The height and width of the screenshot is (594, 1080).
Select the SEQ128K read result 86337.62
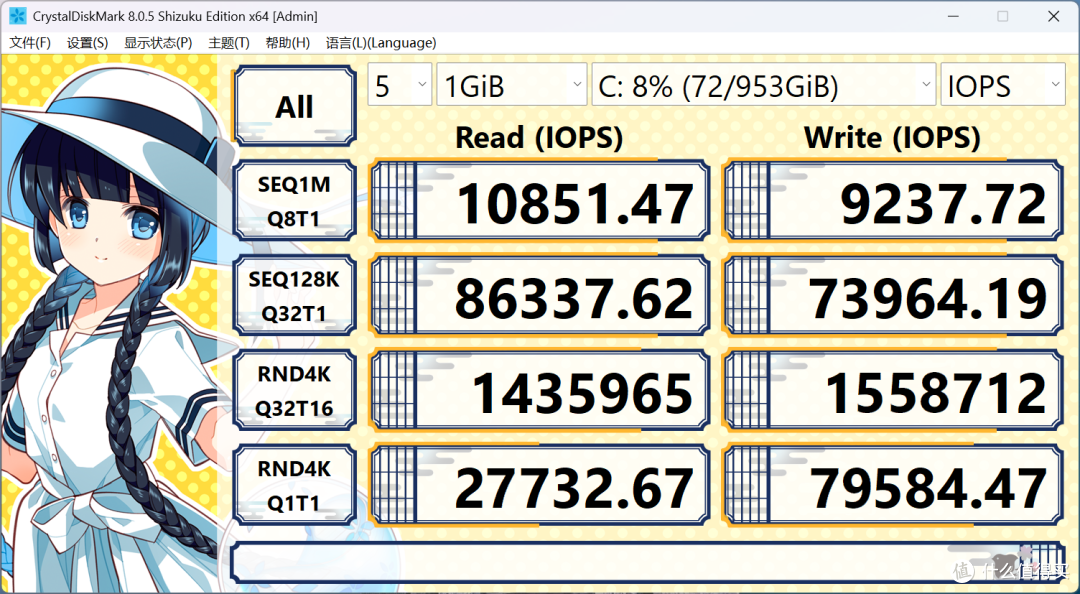[540, 296]
